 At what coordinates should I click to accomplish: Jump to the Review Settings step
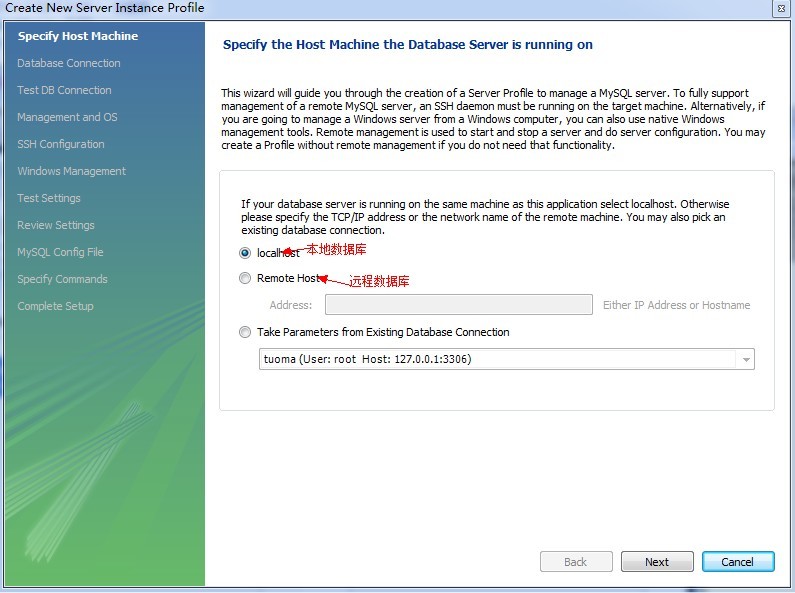tap(56, 225)
